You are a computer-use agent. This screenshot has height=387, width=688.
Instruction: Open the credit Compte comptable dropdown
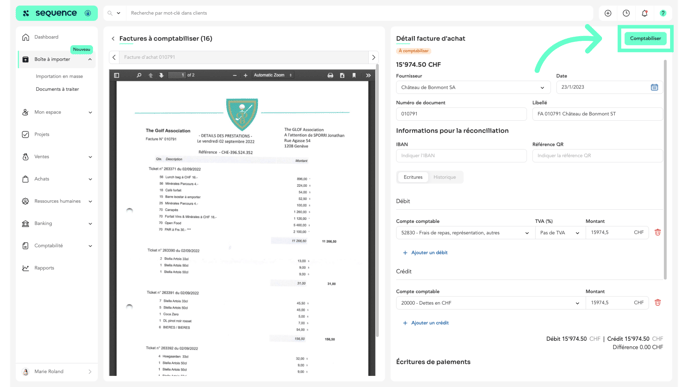(490, 303)
